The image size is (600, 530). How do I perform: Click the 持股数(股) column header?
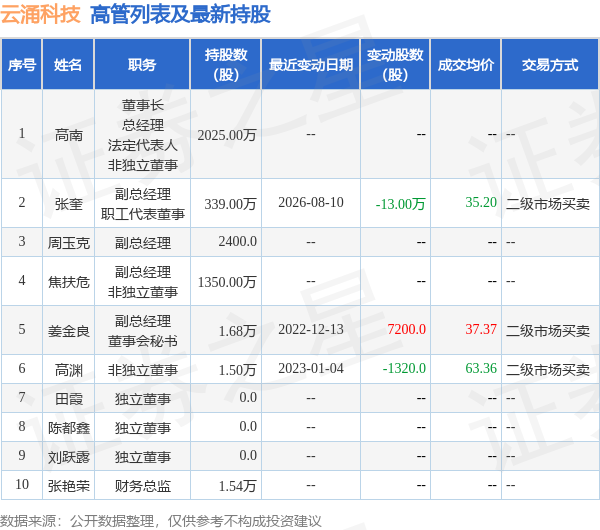coord(226,64)
